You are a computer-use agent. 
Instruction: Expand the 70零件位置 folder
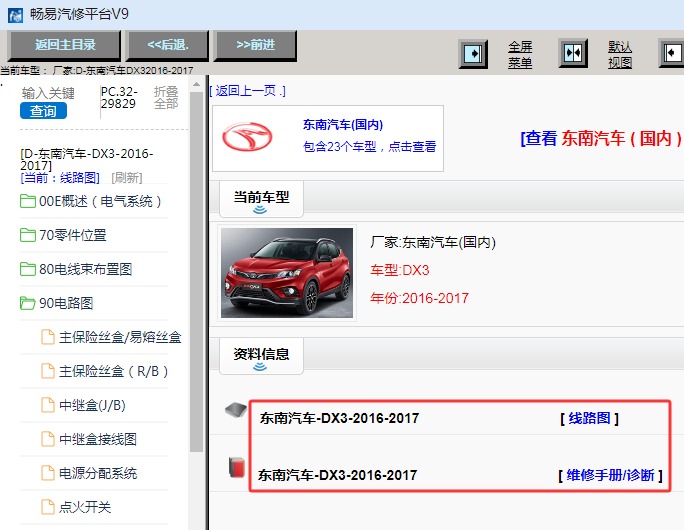coord(73,236)
